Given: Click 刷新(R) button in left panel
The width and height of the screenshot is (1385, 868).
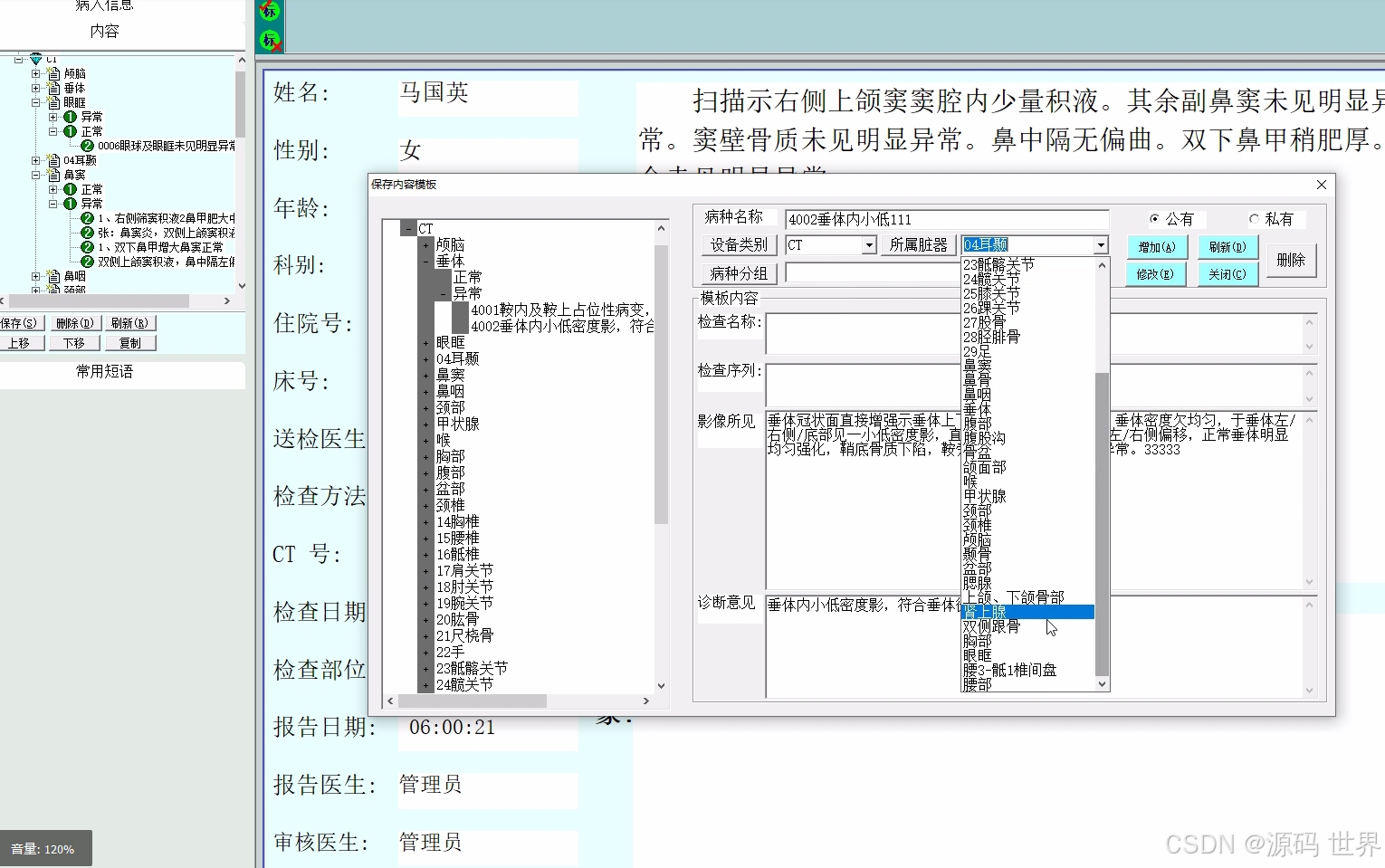Looking at the screenshot, I should tap(130, 323).
